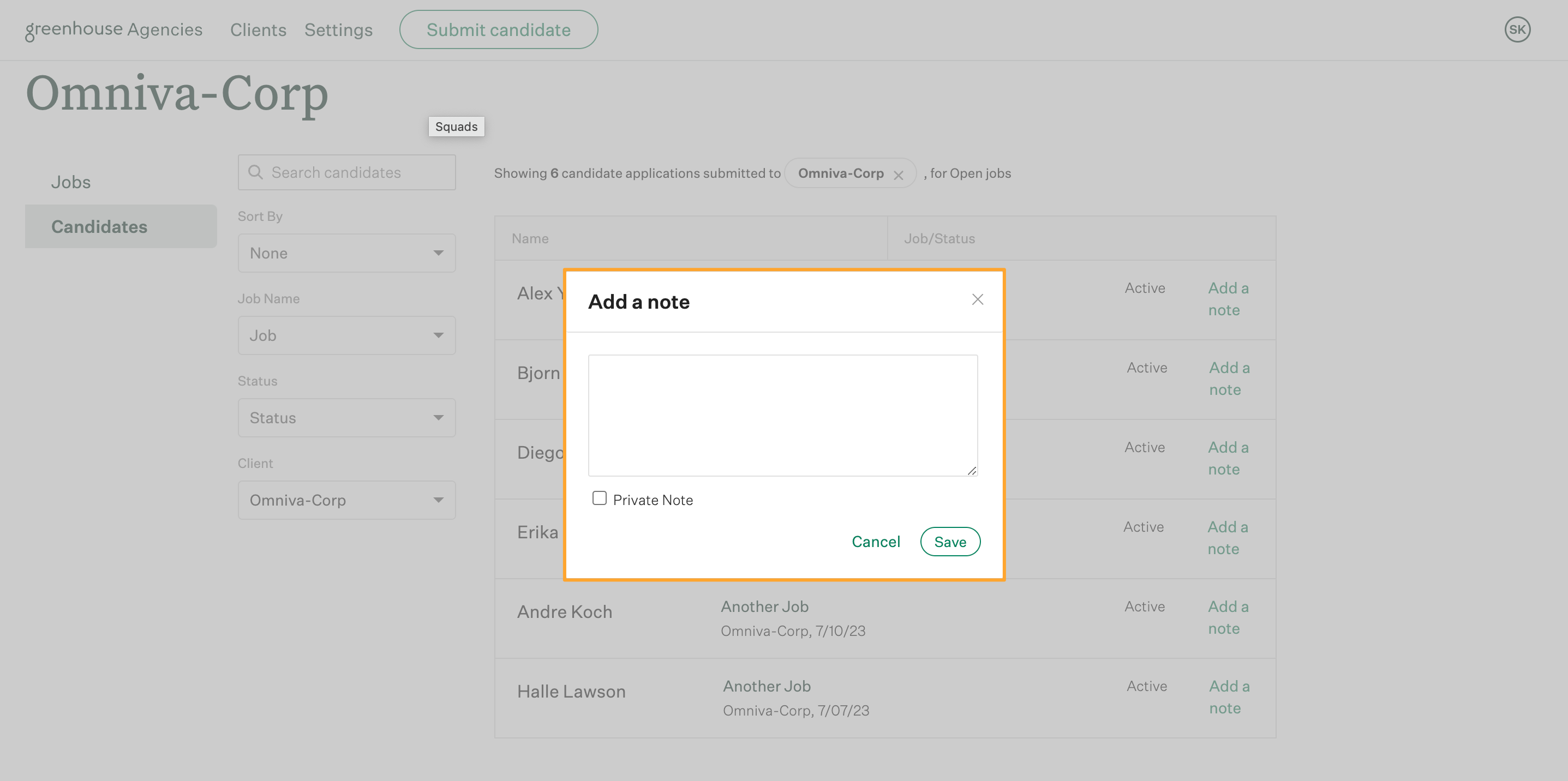Click the Halle Lawson candidate name
1568x781 pixels.
click(x=571, y=691)
